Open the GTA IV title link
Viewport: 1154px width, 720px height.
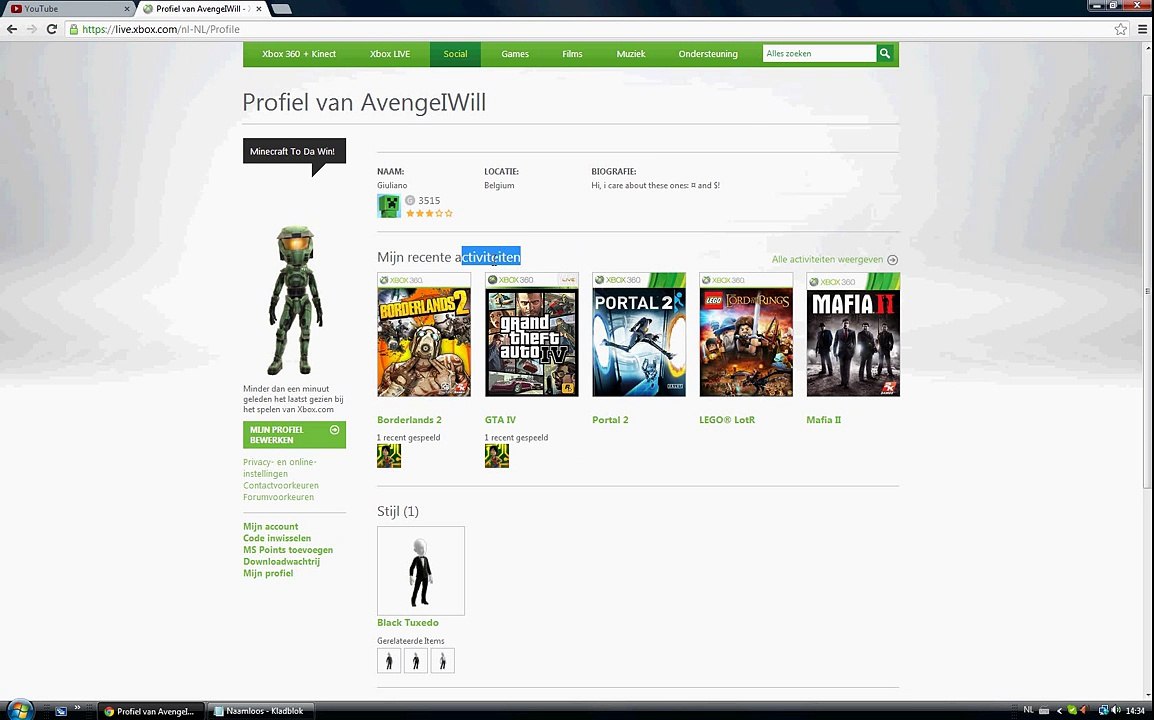click(x=500, y=420)
